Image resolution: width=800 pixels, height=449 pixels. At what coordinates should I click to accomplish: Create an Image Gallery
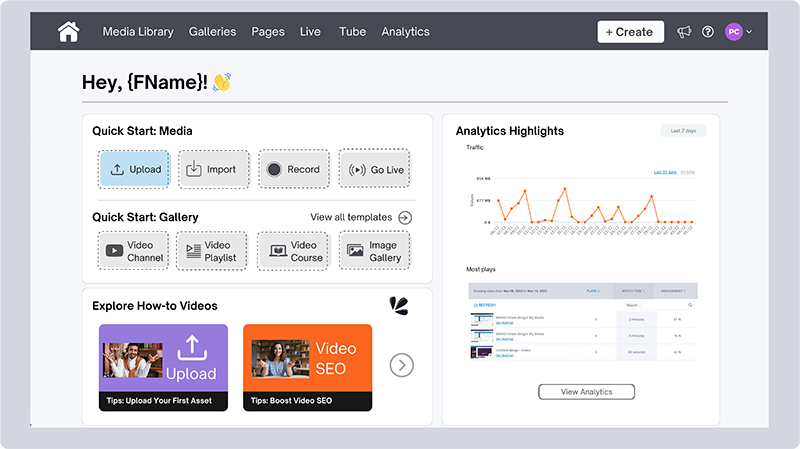point(374,251)
